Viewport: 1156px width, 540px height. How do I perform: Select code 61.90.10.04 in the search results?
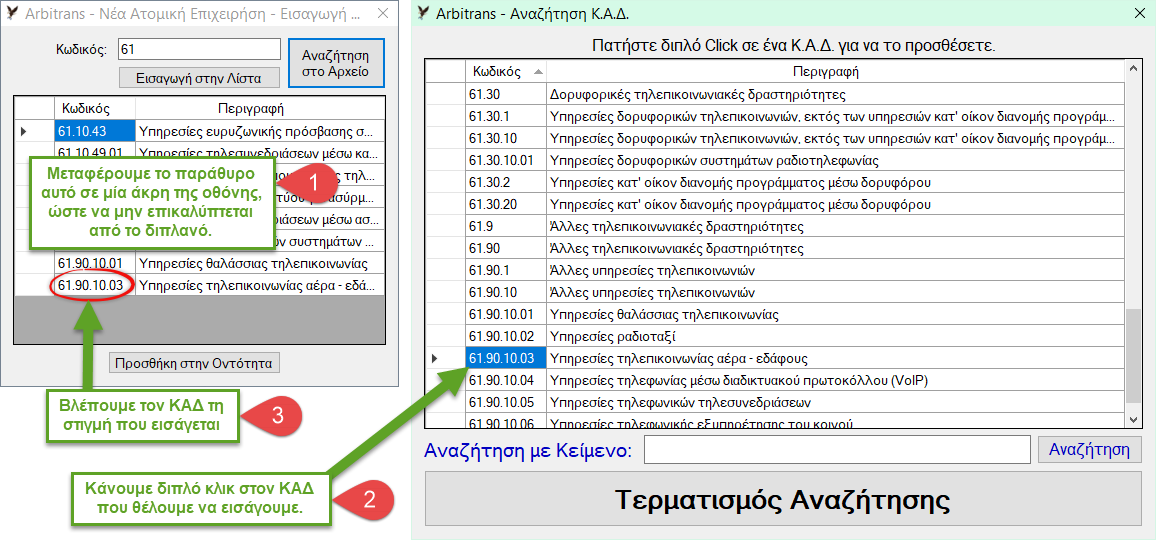coord(506,381)
